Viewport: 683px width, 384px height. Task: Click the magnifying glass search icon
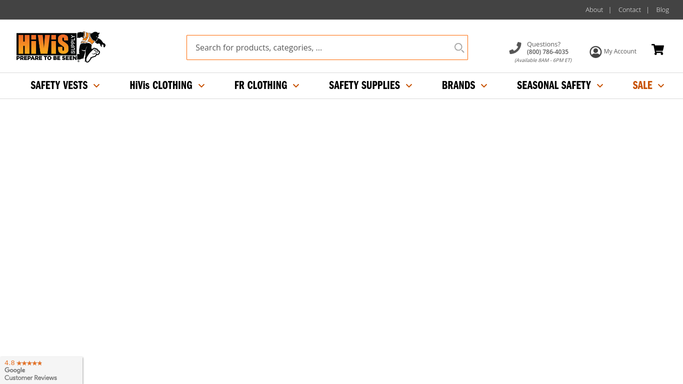coord(459,47)
